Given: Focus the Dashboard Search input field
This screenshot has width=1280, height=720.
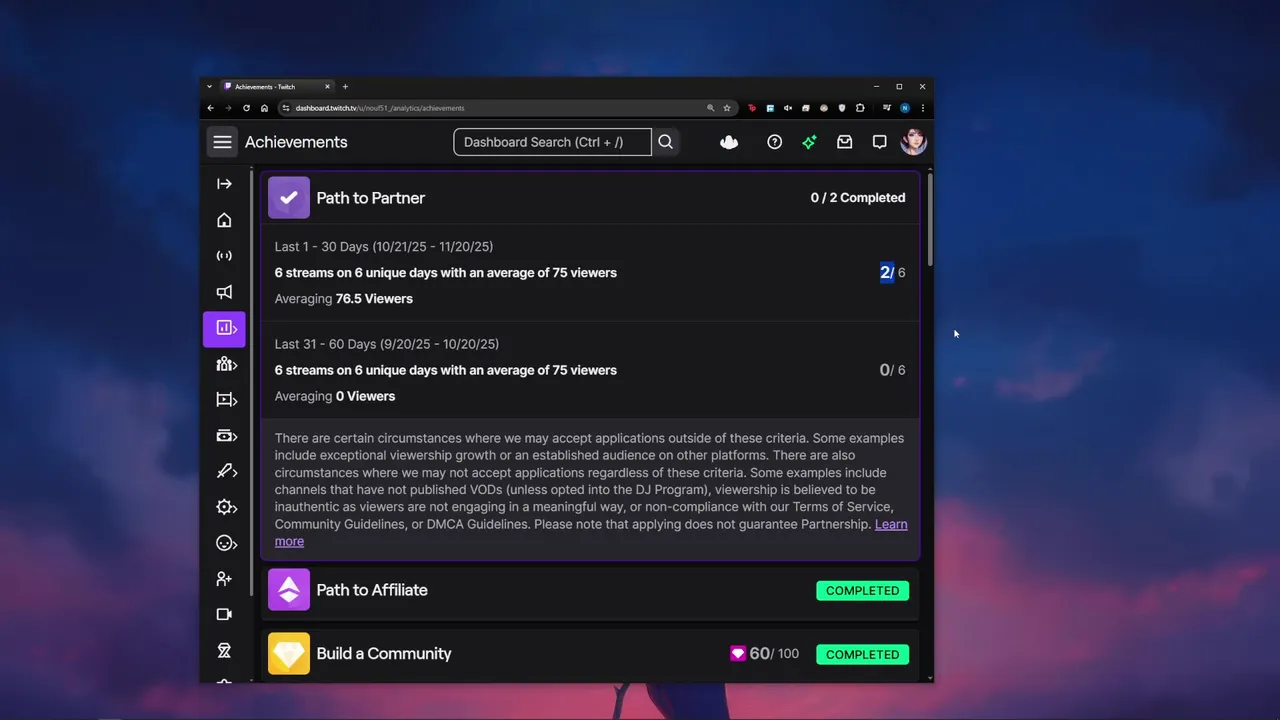Looking at the screenshot, I should pos(552,142).
